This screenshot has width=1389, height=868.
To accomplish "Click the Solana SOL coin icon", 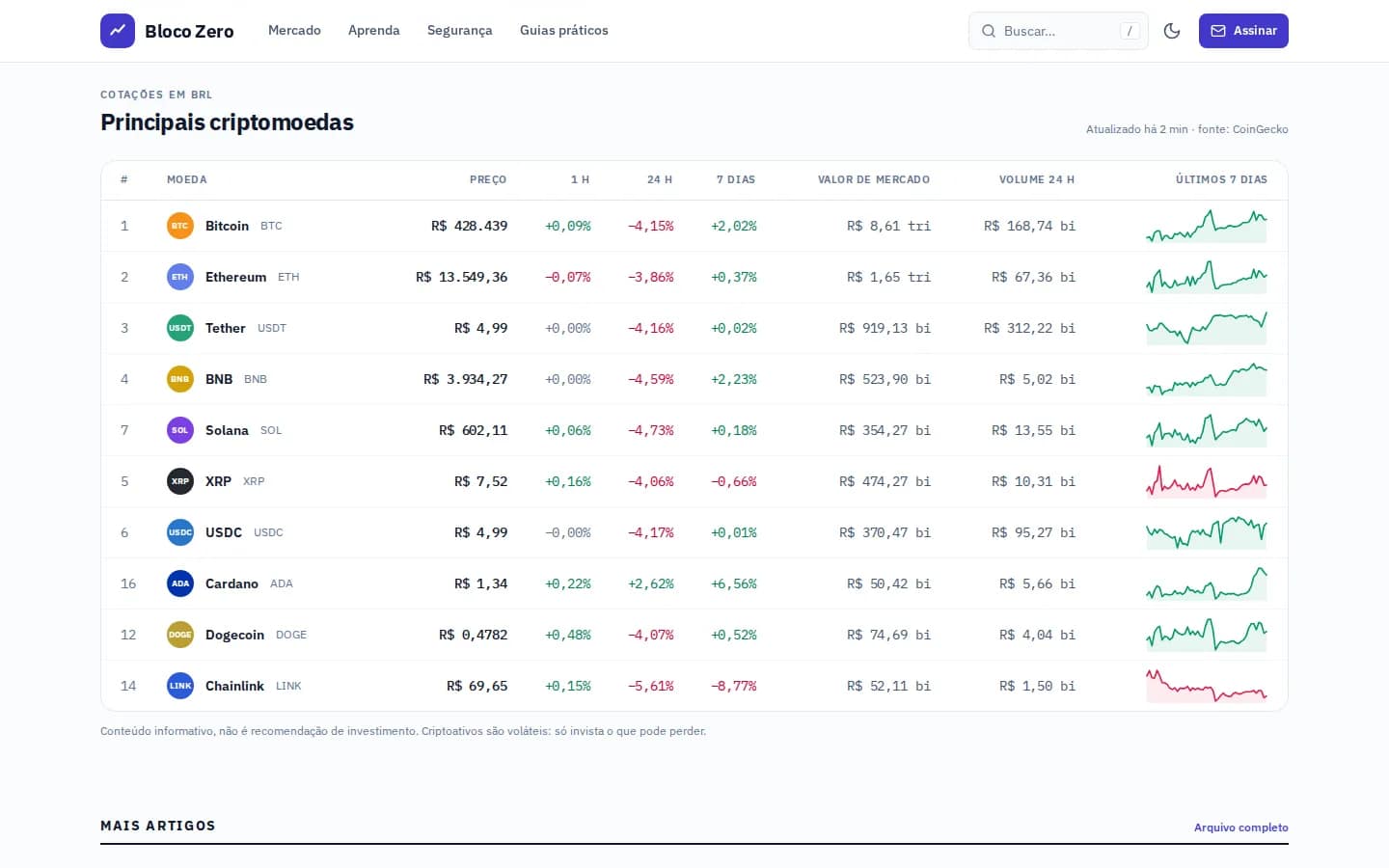I will click(x=180, y=430).
